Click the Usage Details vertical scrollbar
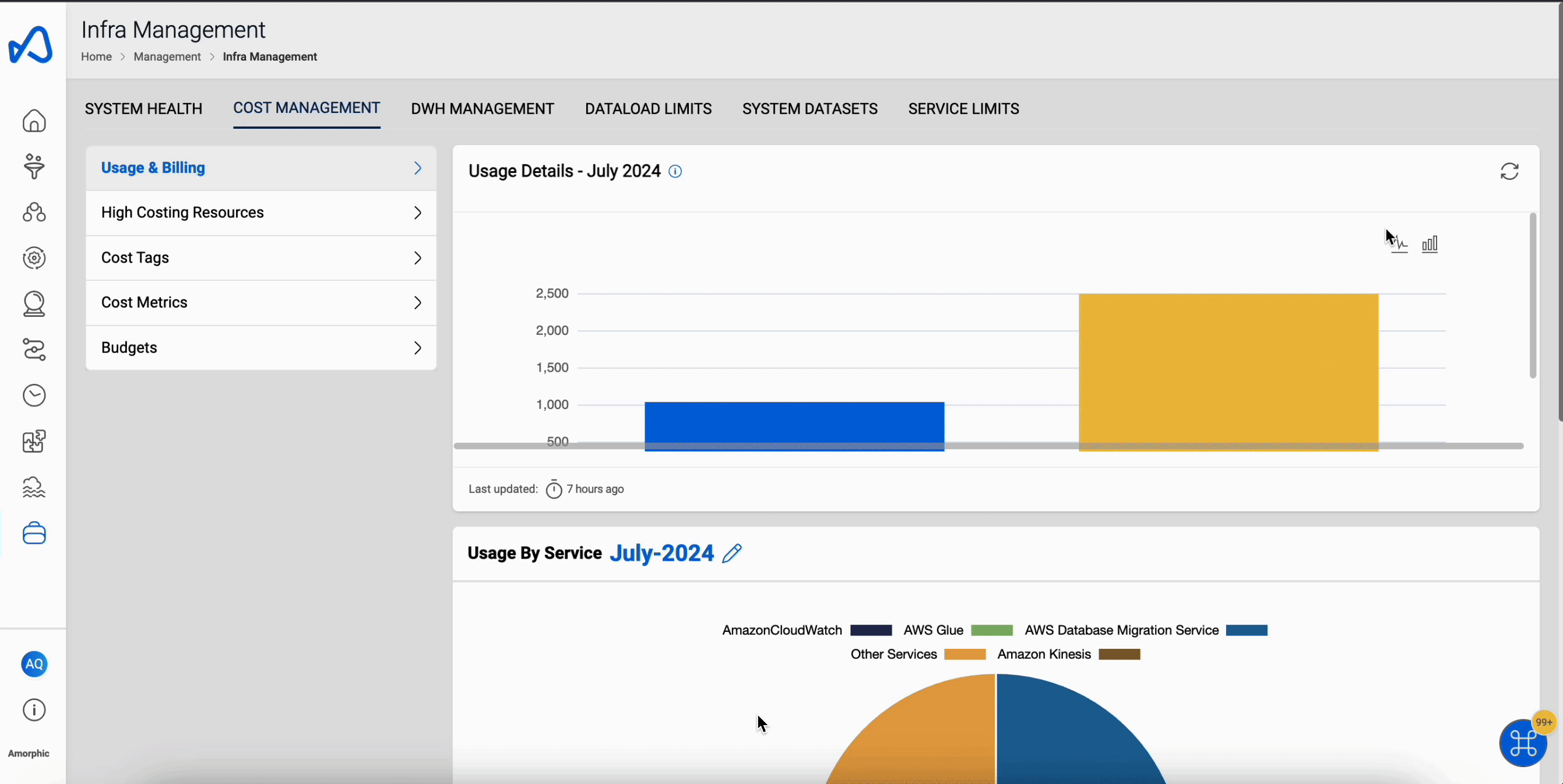This screenshot has width=1563, height=784. pos(1533,295)
